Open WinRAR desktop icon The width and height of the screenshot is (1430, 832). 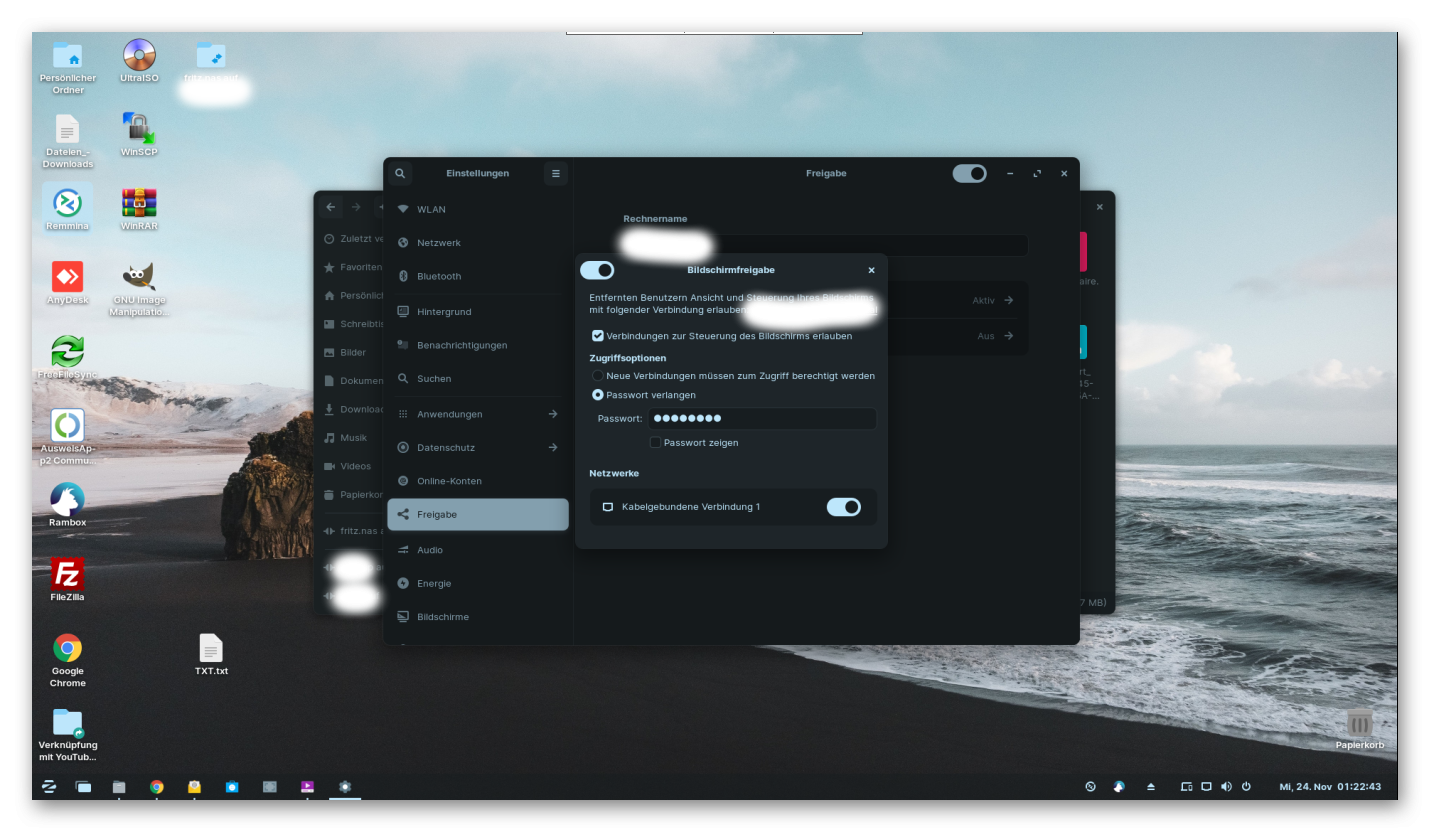pyautogui.click(x=139, y=208)
